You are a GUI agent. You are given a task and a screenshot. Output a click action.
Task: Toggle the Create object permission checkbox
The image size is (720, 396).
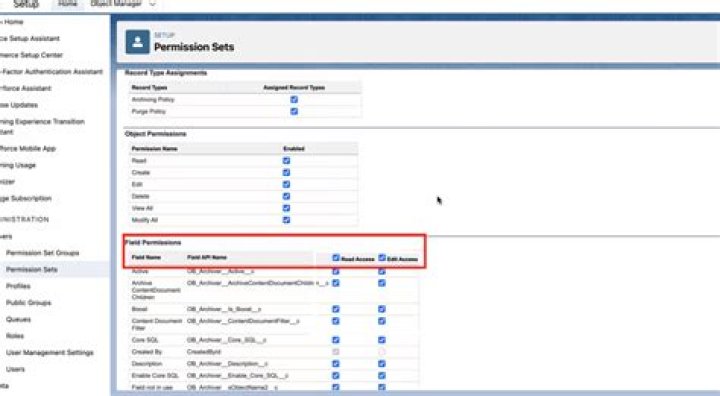[x=287, y=172]
